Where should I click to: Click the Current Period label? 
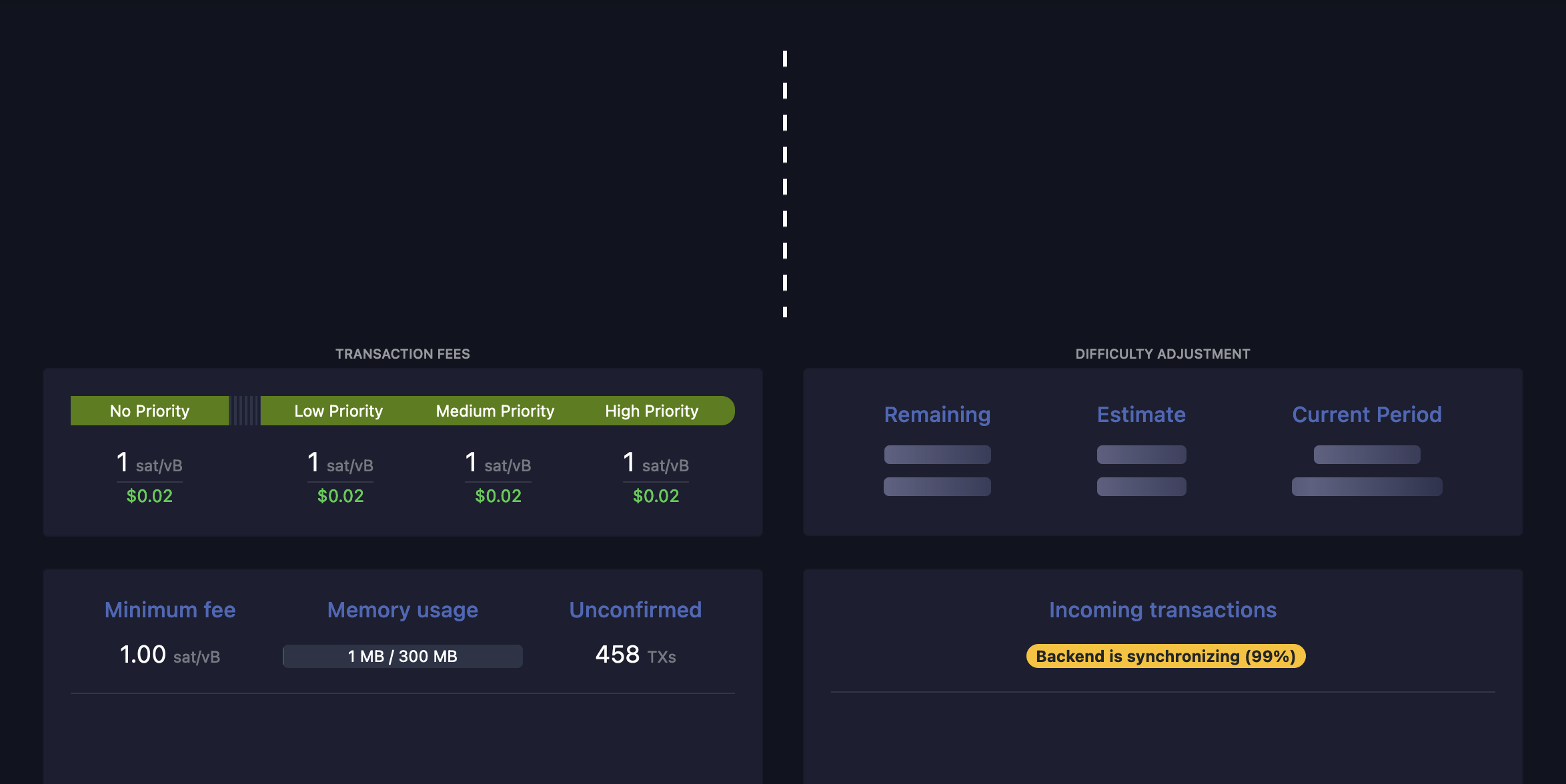click(1367, 414)
